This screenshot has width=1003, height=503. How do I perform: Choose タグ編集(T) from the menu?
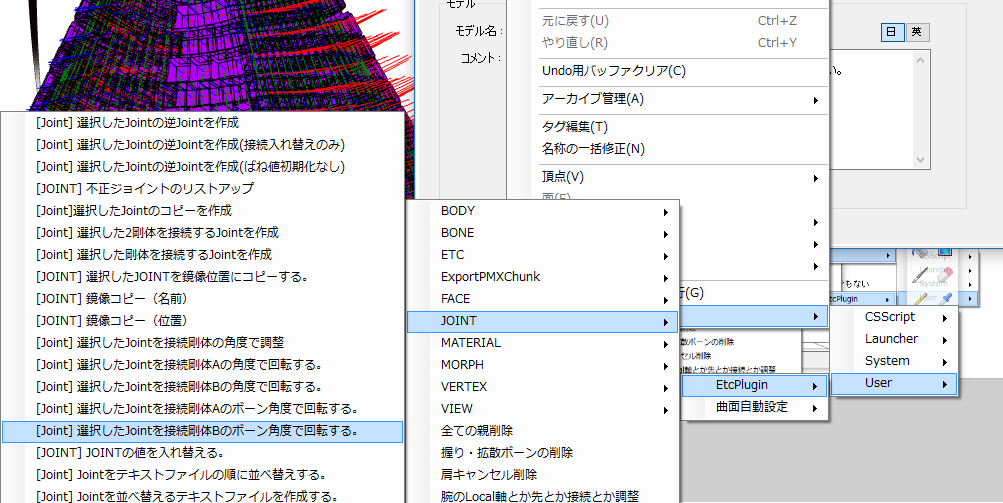coord(574,127)
